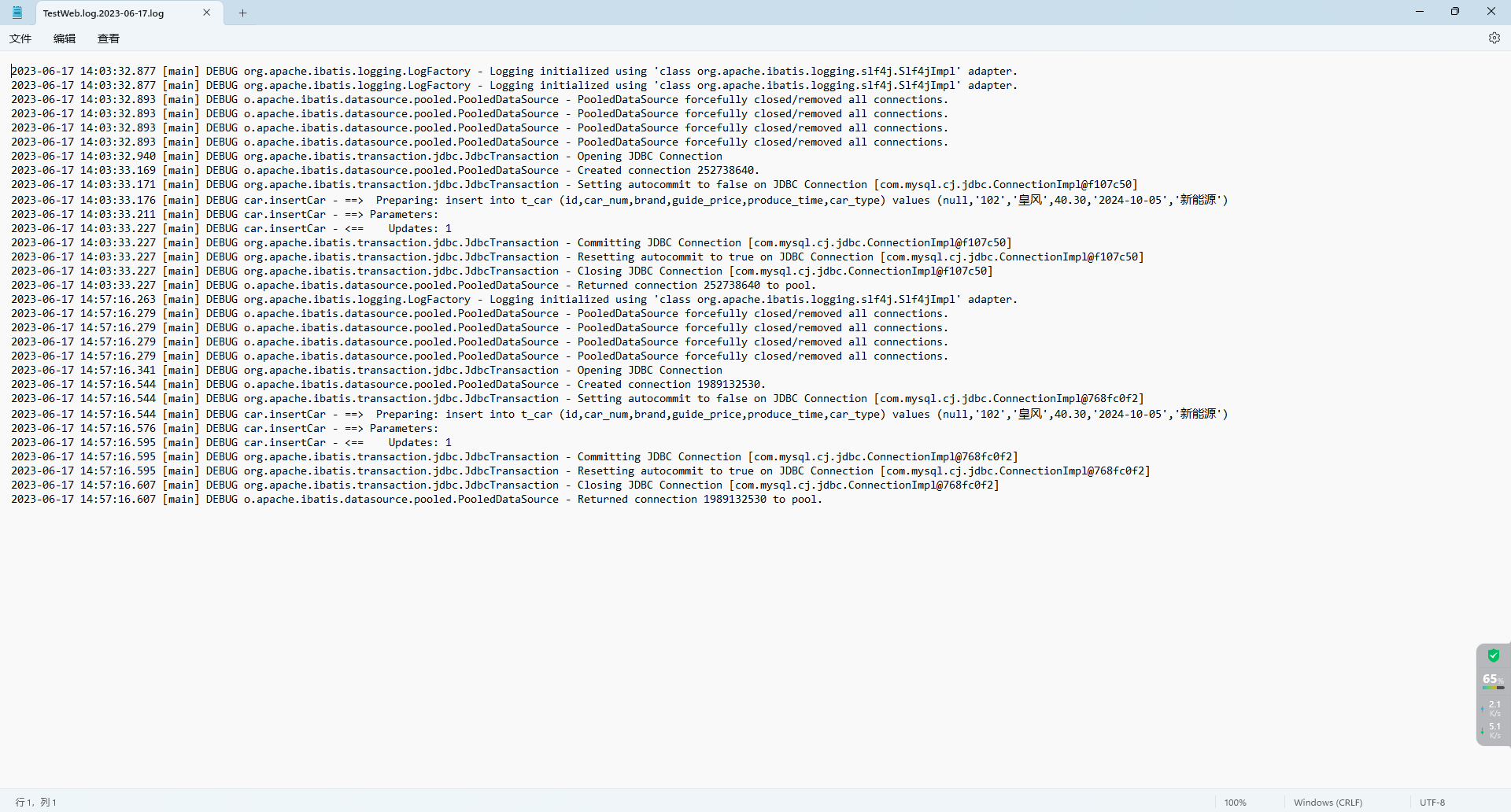Click the 65% memory usage indicator
This screenshot has height=812, width=1511.
coord(1493,680)
